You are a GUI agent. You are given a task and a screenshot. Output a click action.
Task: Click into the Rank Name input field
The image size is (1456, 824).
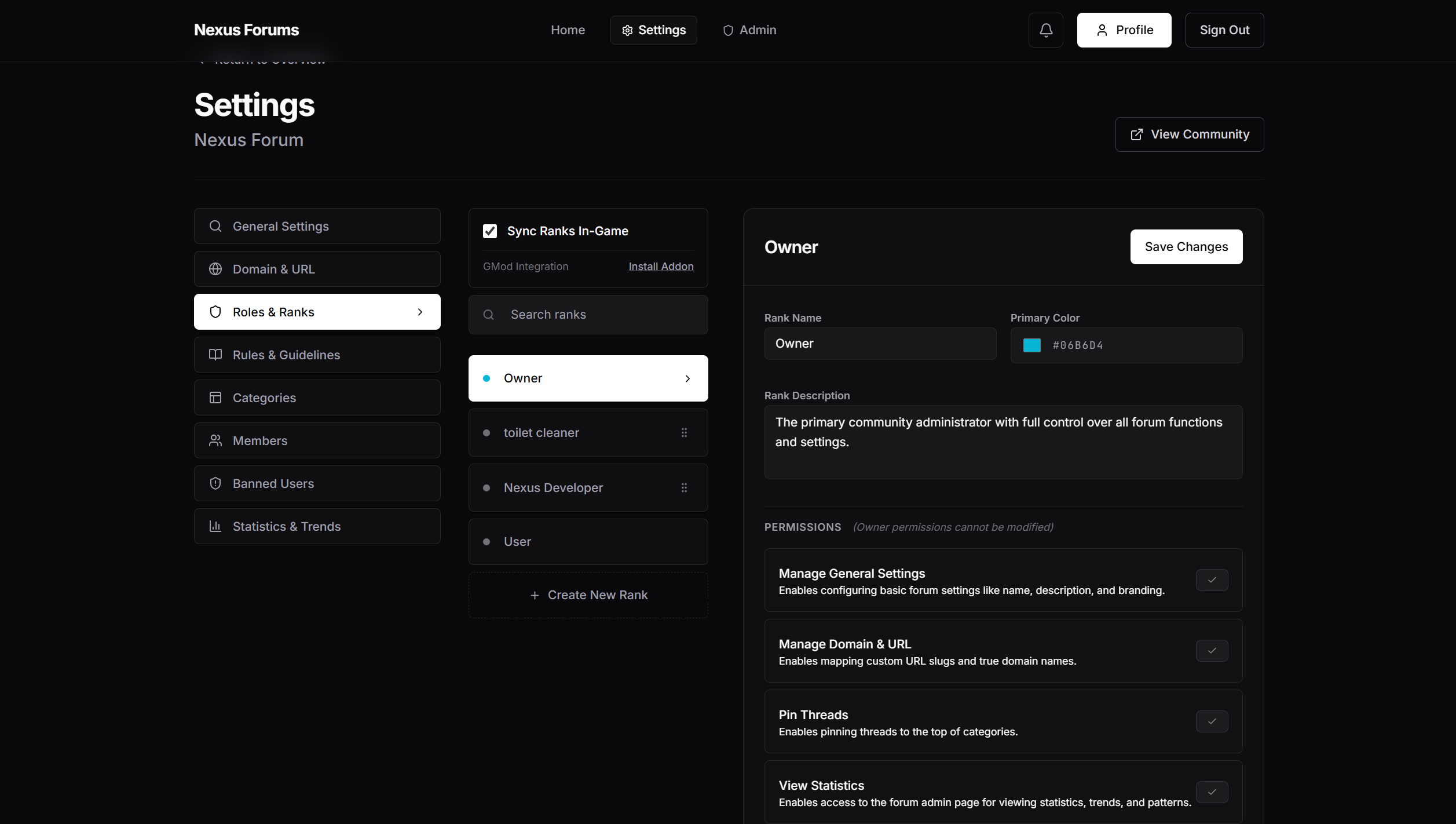880,344
